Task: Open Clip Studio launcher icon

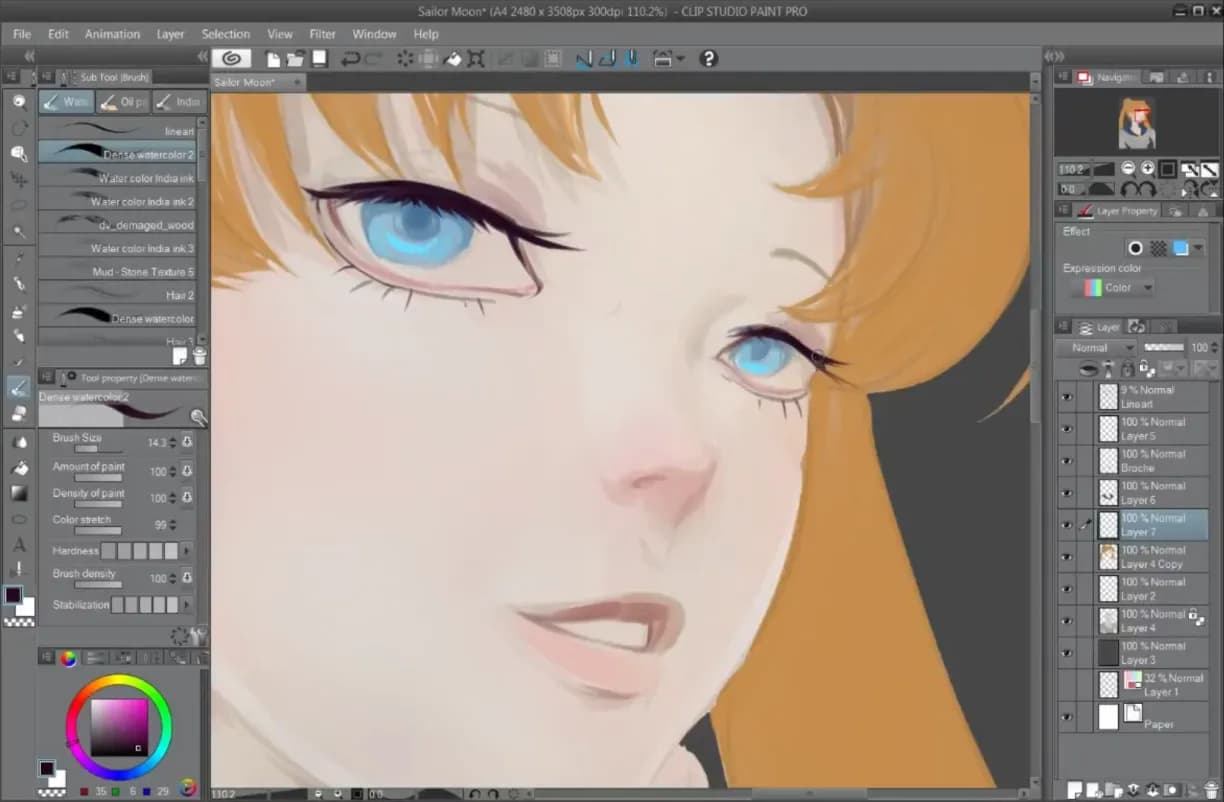Action: click(x=231, y=58)
